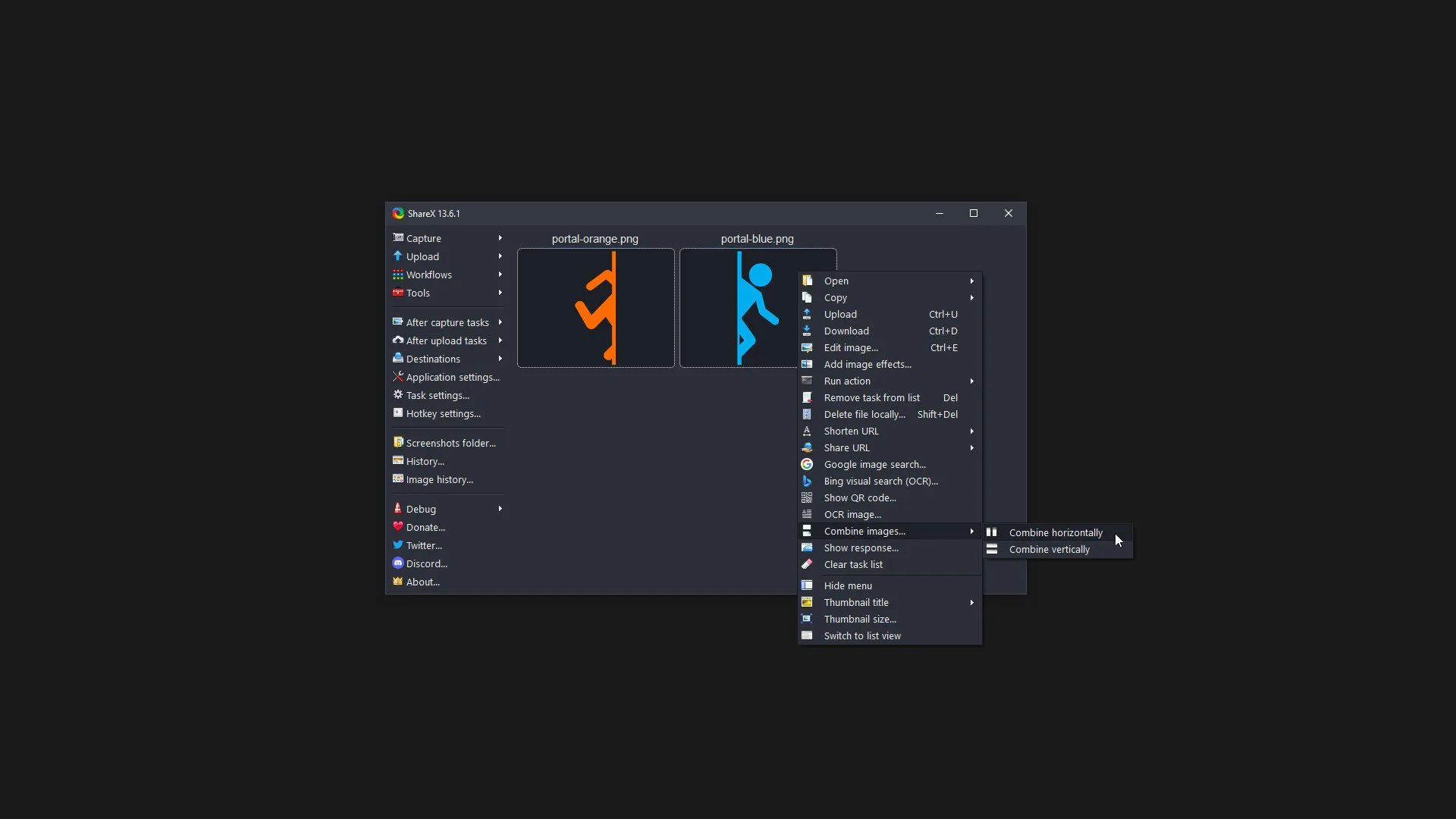The width and height of the screenshot is (1456, 819).
Task: Open Thumbnail size menu entry
Action: coord(890,619)
